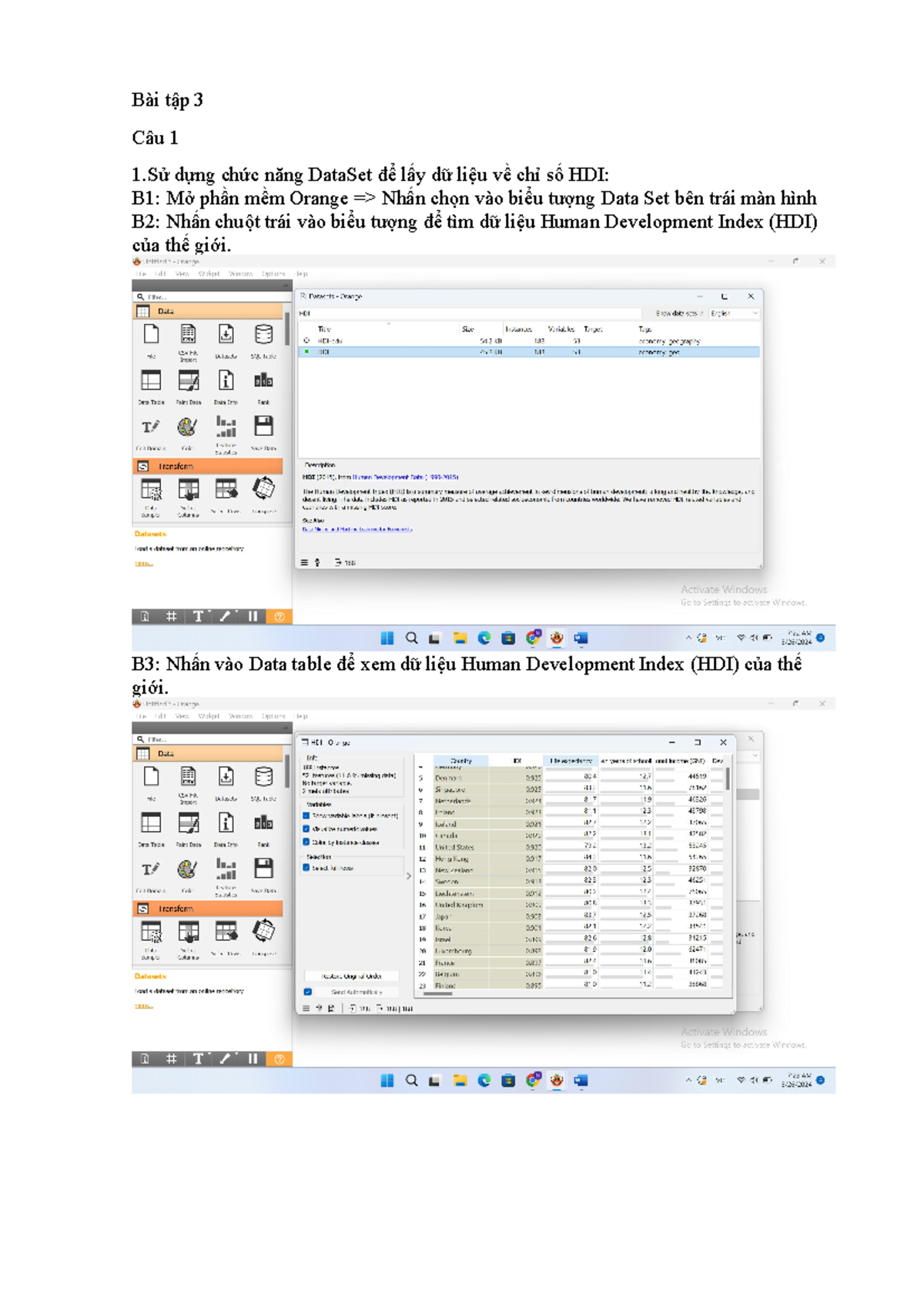Image resolution: width=924 pixels, height=1306 pixels.
Task: Toggle Color by instance classes checkbox
Action: [x=306, y=842]
